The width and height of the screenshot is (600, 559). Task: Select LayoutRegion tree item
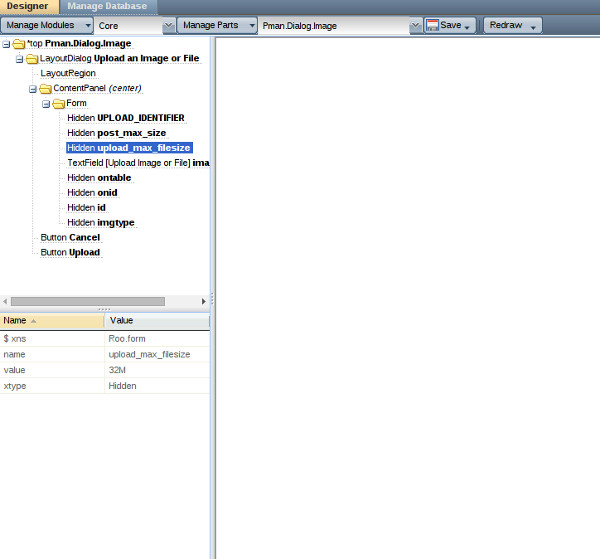tap(68, 73)
